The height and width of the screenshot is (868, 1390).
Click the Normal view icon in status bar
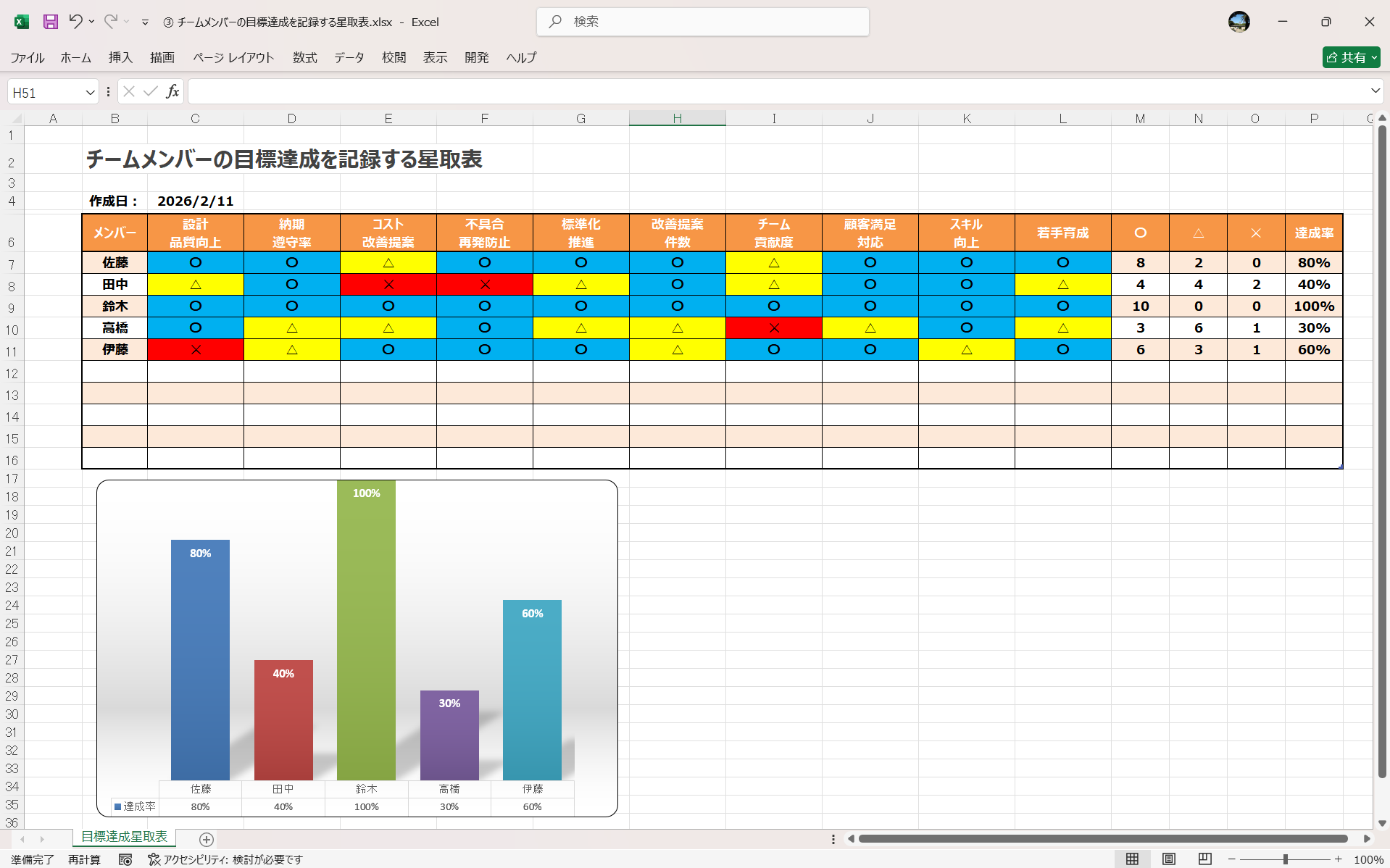(x=1133, y=859)
